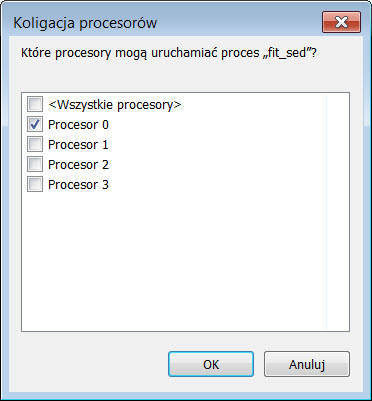Enable the Procesor 1 checkbox
372x401 pixels.
click(x=35, y=145)
